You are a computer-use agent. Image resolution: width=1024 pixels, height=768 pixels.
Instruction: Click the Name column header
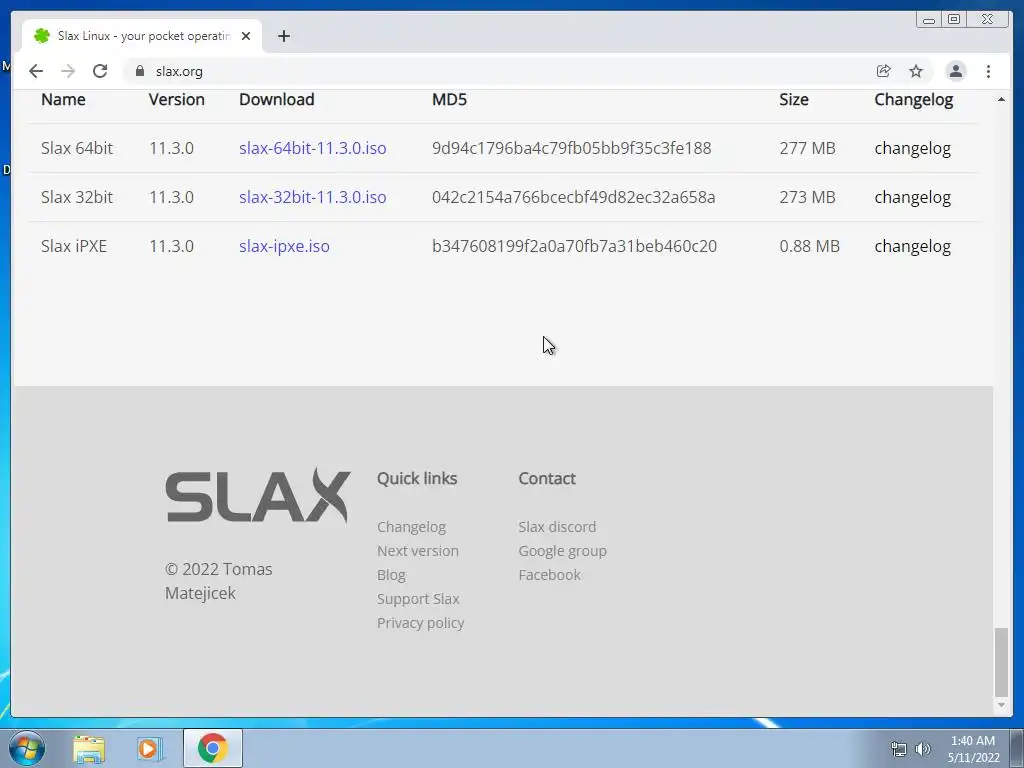pyautogui.click(x=63, y=99)
